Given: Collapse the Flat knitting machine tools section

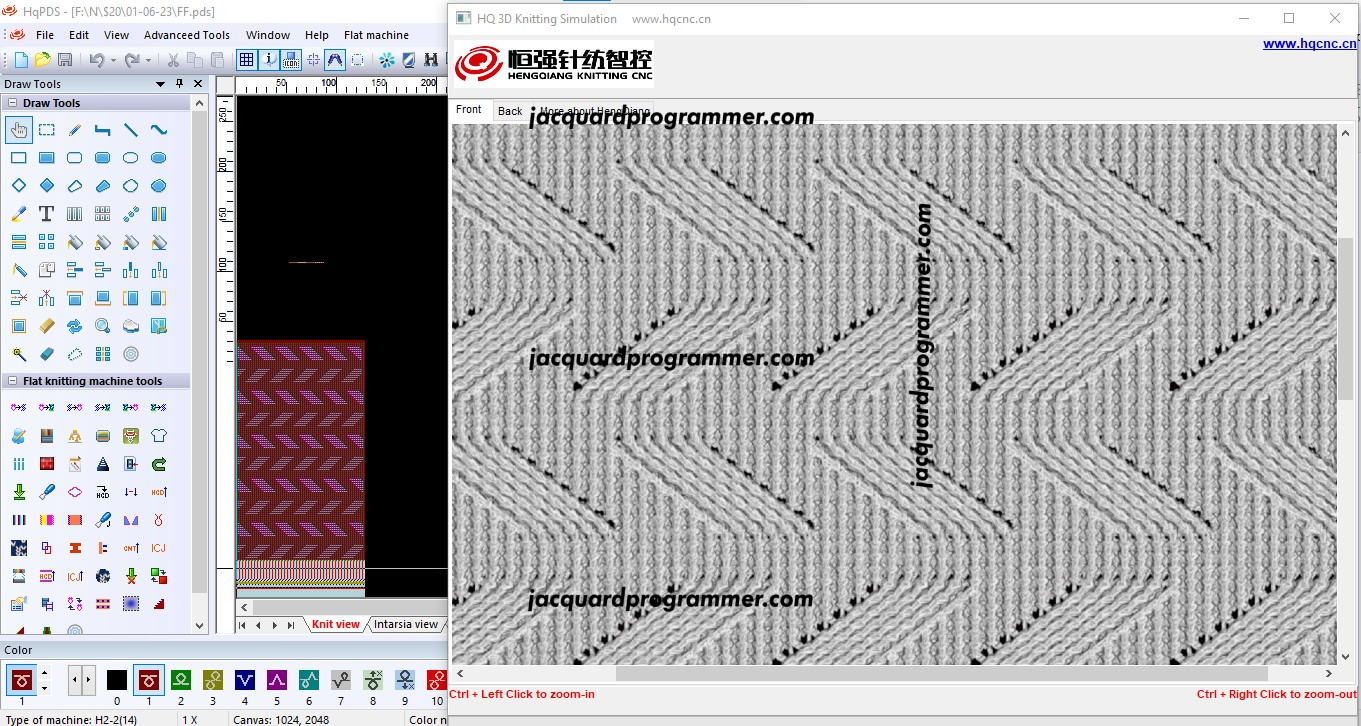Looking at the screenshot, I should coord(12,381).
